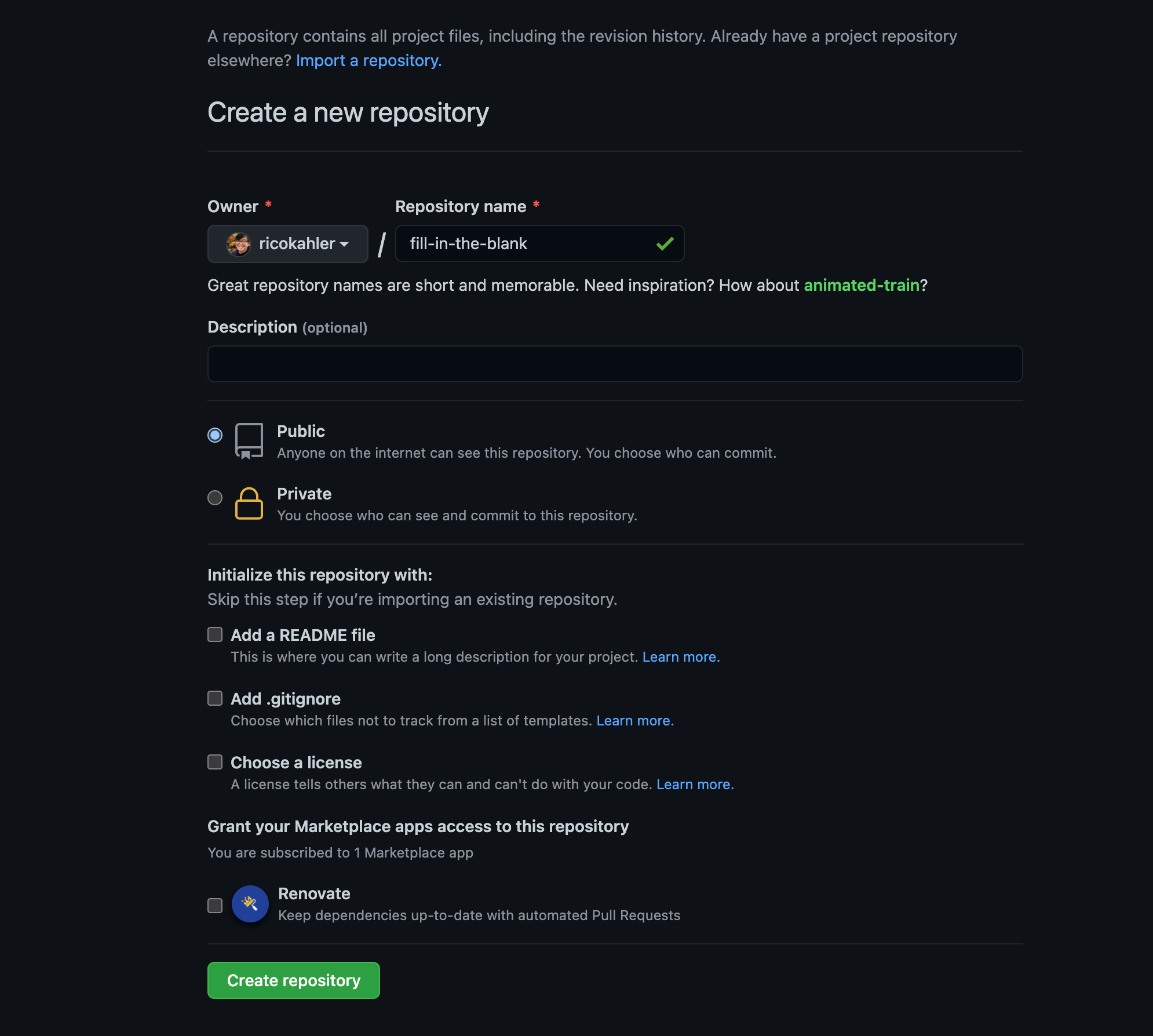Select the Public visibility radio button
Viewport: 1153px width, 1036px height.
tap(214, 435)
